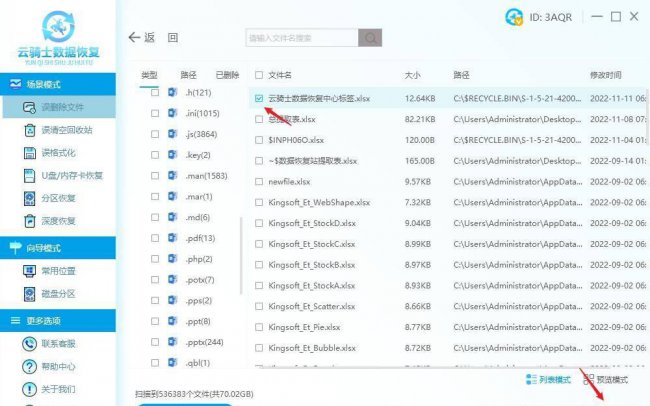
Task: Open 磁盘分区 disk partition
Action: (x=50, y=294)
